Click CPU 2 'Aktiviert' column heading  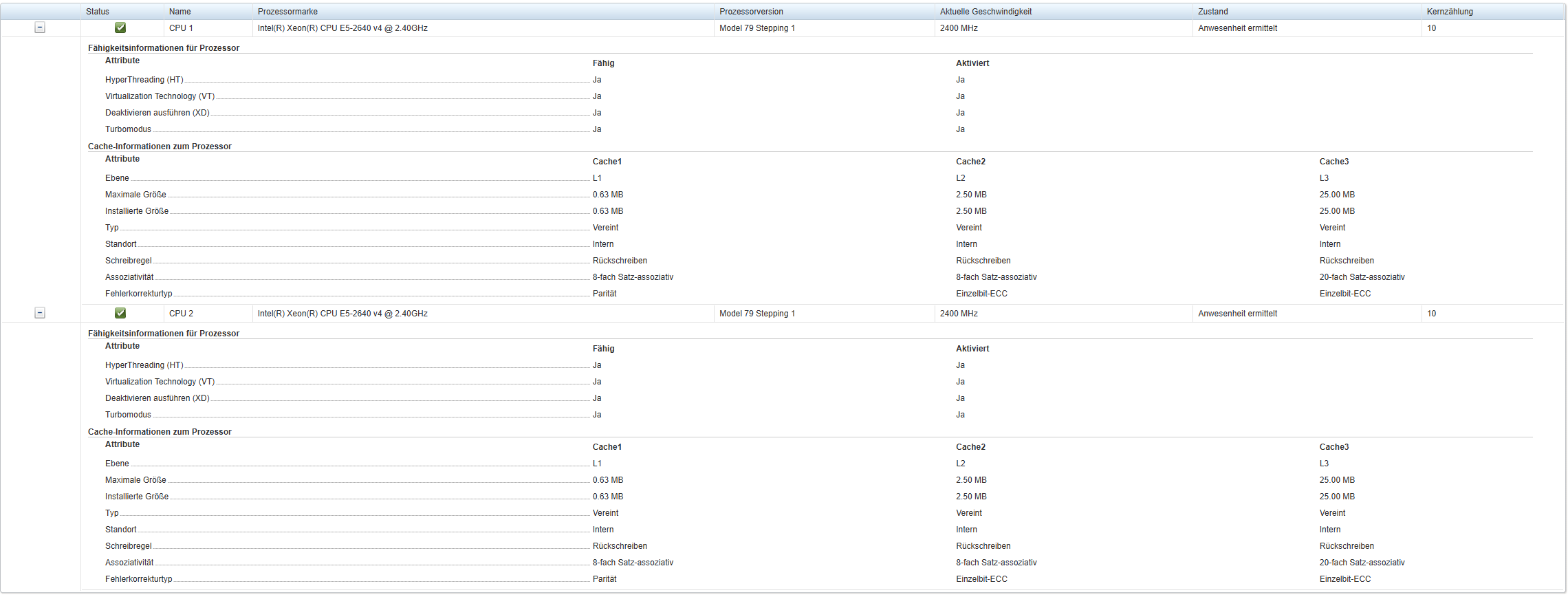coord(972,349)
